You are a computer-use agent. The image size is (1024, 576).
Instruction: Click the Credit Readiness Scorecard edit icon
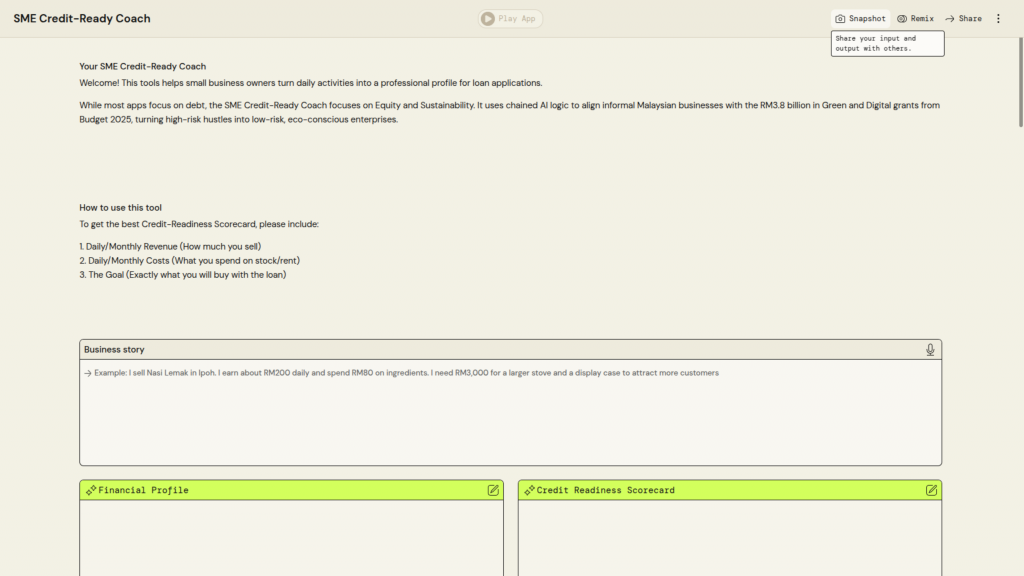[x=931, y=490]
